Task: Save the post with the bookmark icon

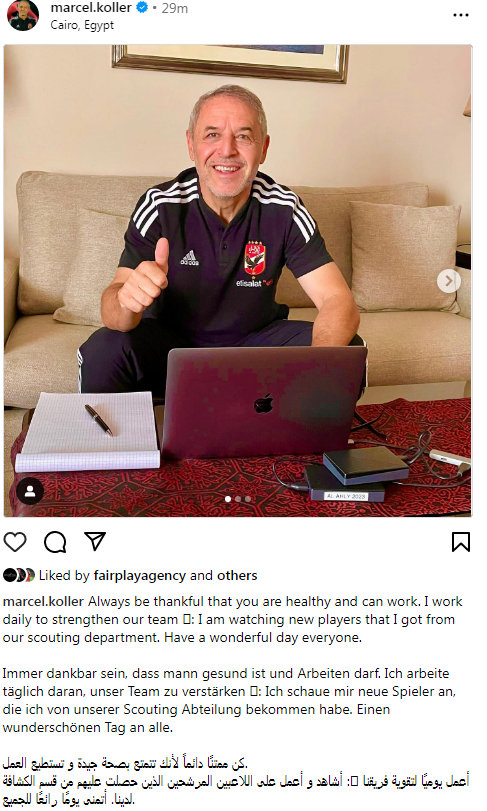Action: tap(461, 542)
